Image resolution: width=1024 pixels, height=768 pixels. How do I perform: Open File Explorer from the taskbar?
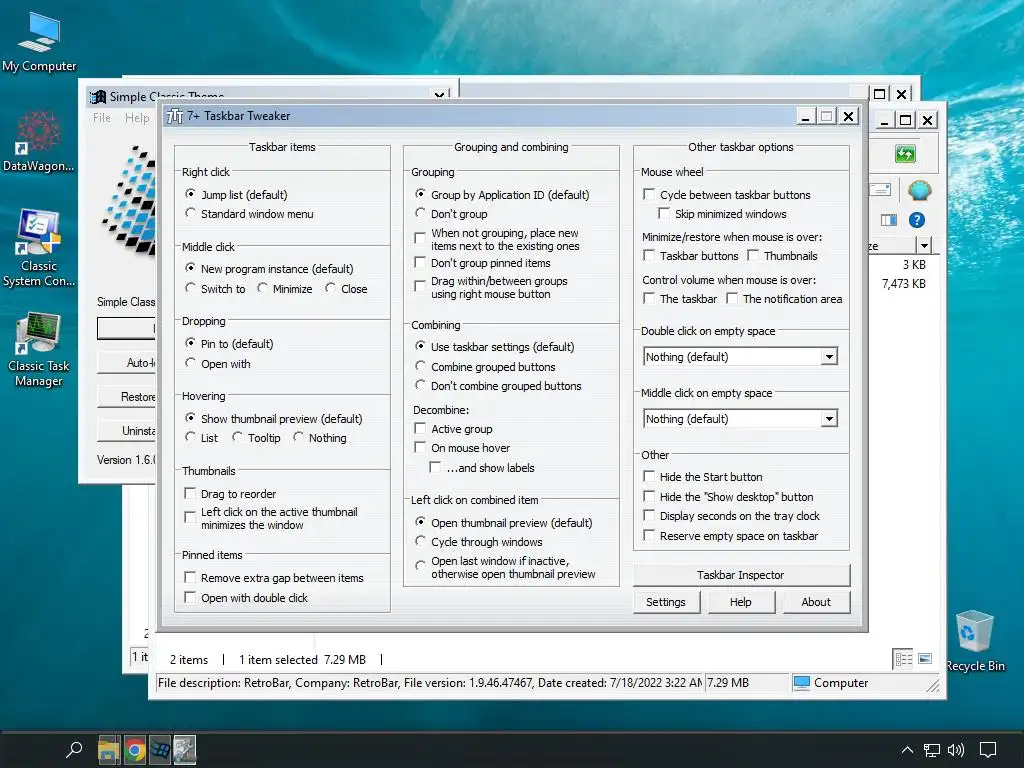coord(108,750)
